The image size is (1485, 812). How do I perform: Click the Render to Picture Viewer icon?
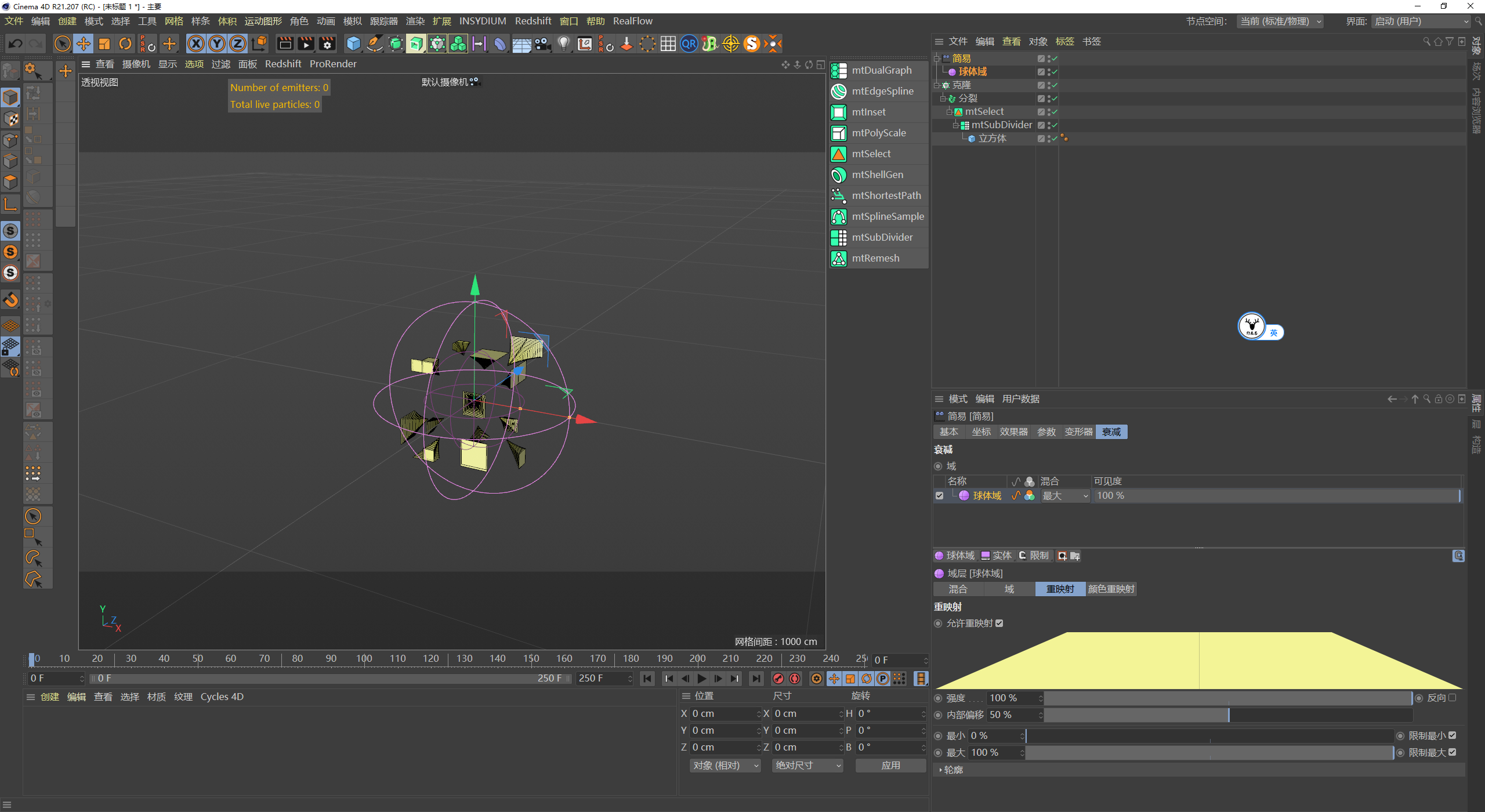306,44
